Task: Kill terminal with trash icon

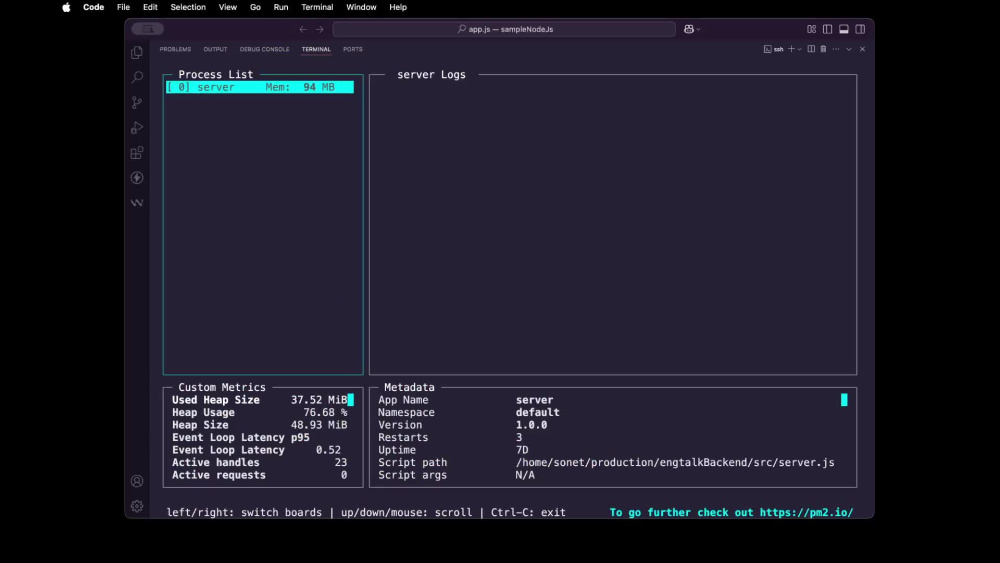Action: click(823, 49)
